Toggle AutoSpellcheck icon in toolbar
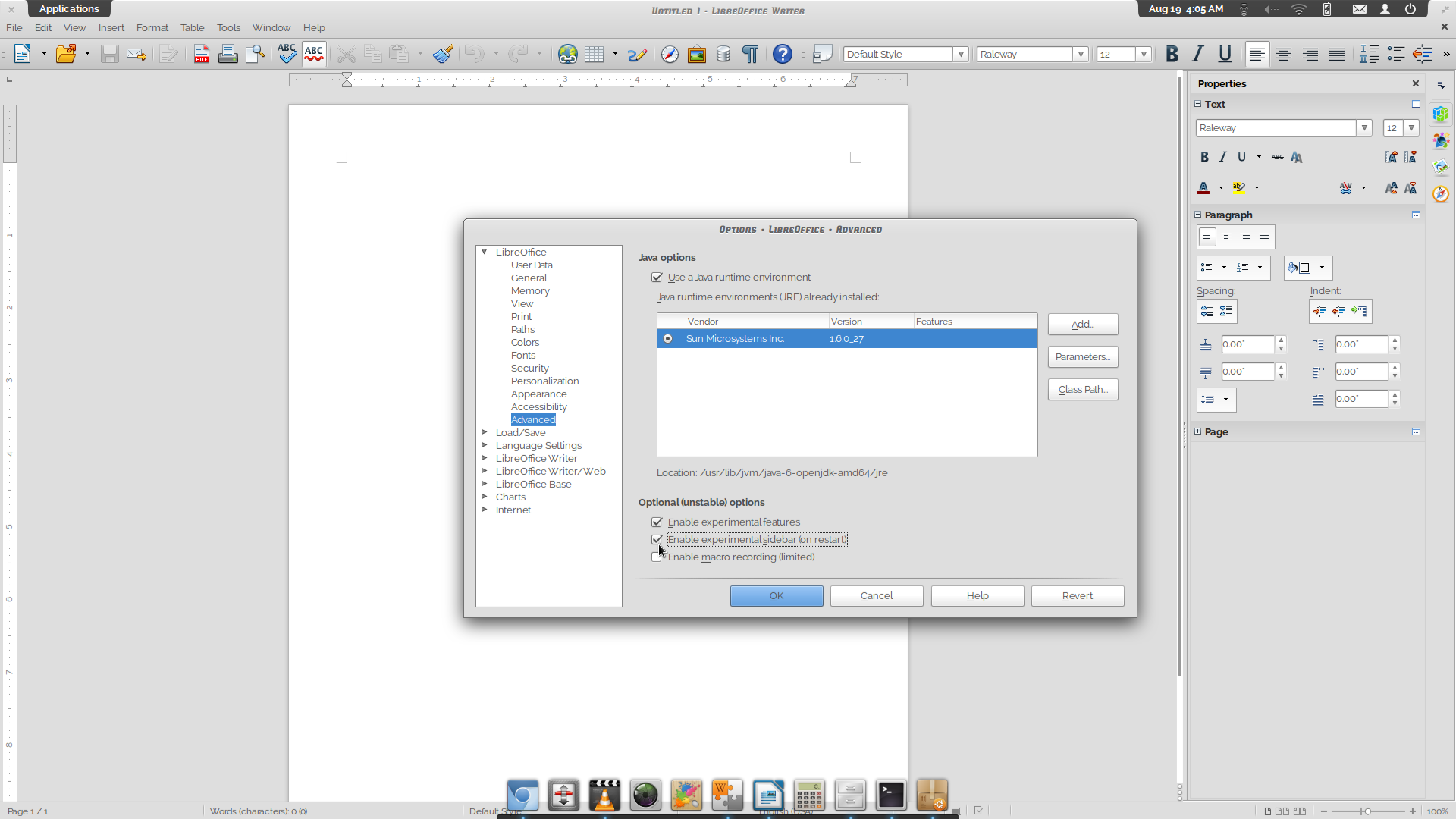This screenshot has width=1456, height=819. tap(314, 54)
